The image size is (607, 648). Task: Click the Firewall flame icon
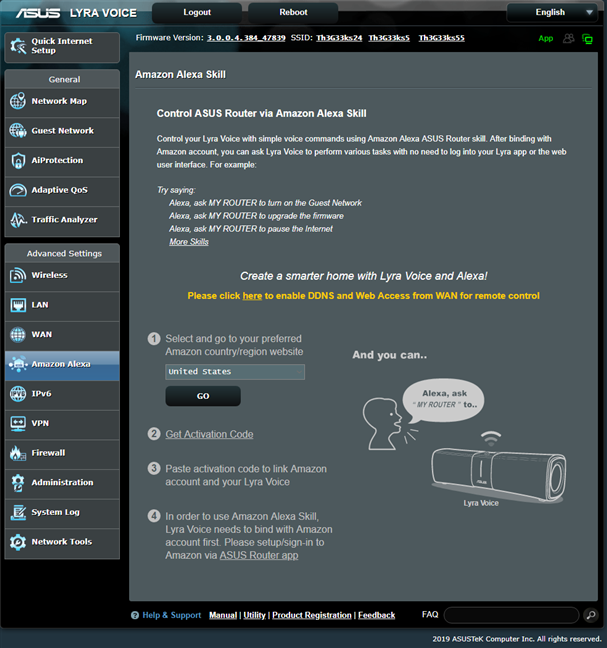pyautogui.click(x=18, y=453)
